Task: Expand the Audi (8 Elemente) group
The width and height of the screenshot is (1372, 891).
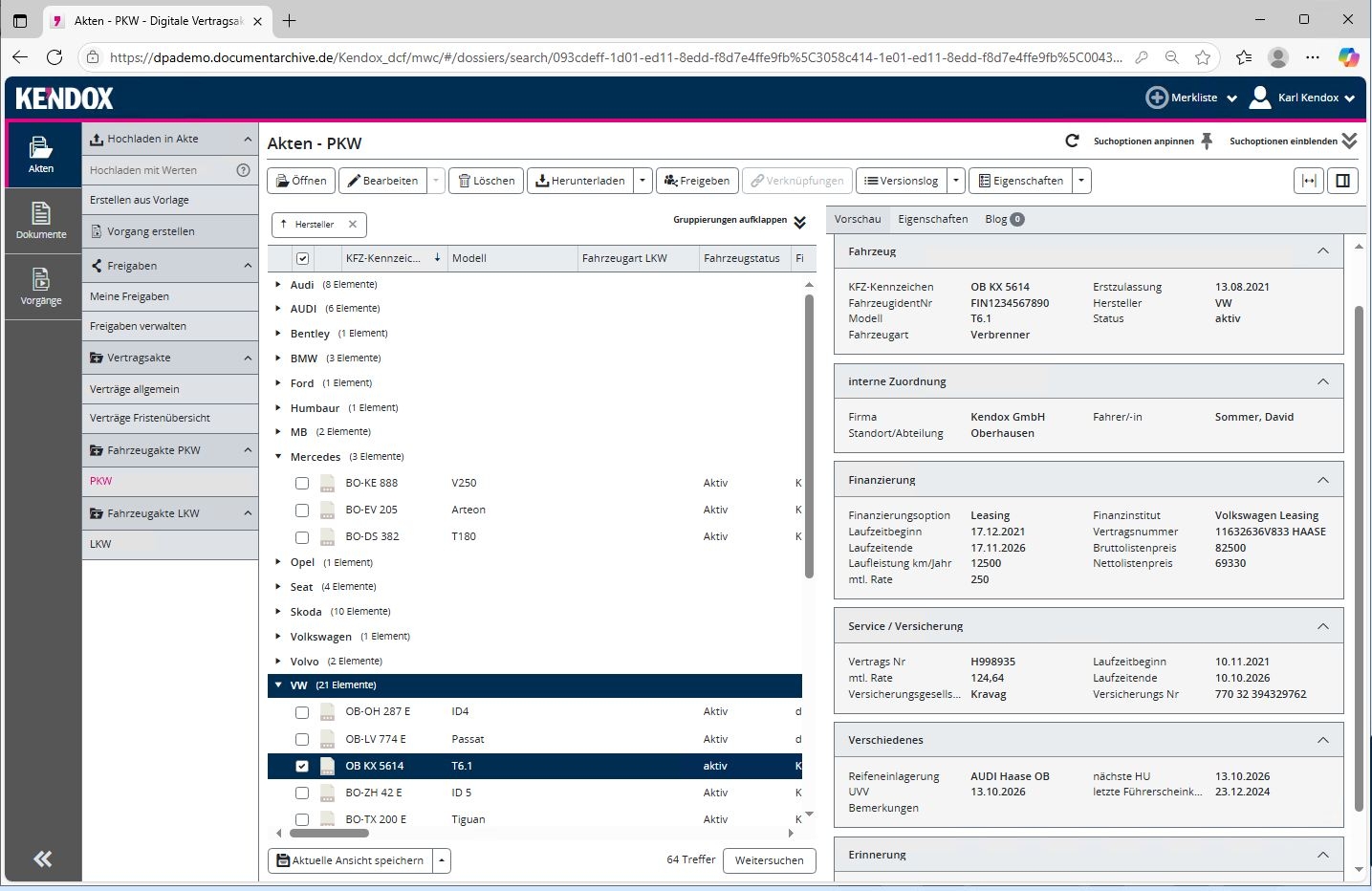Action: coord(278,284)
